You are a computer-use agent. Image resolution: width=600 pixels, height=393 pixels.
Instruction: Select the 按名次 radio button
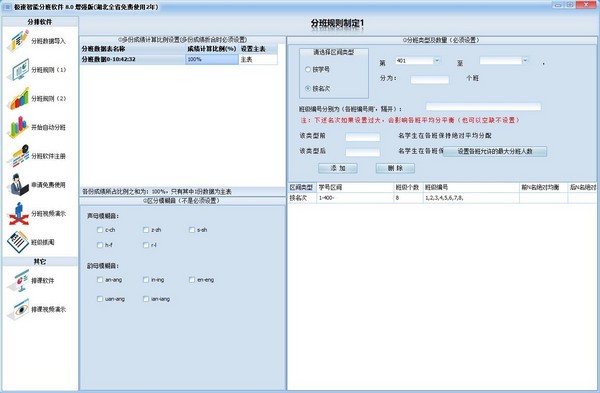(308, 88)
